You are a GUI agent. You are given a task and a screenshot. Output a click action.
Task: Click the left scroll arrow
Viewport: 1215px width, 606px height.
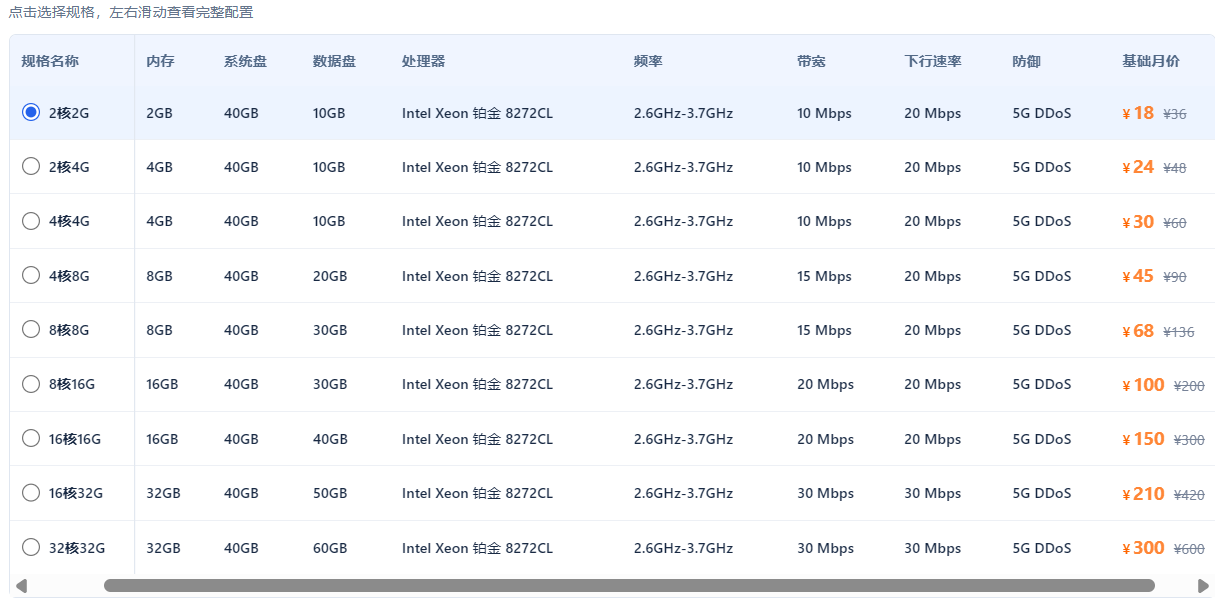(x=21, y=585)
